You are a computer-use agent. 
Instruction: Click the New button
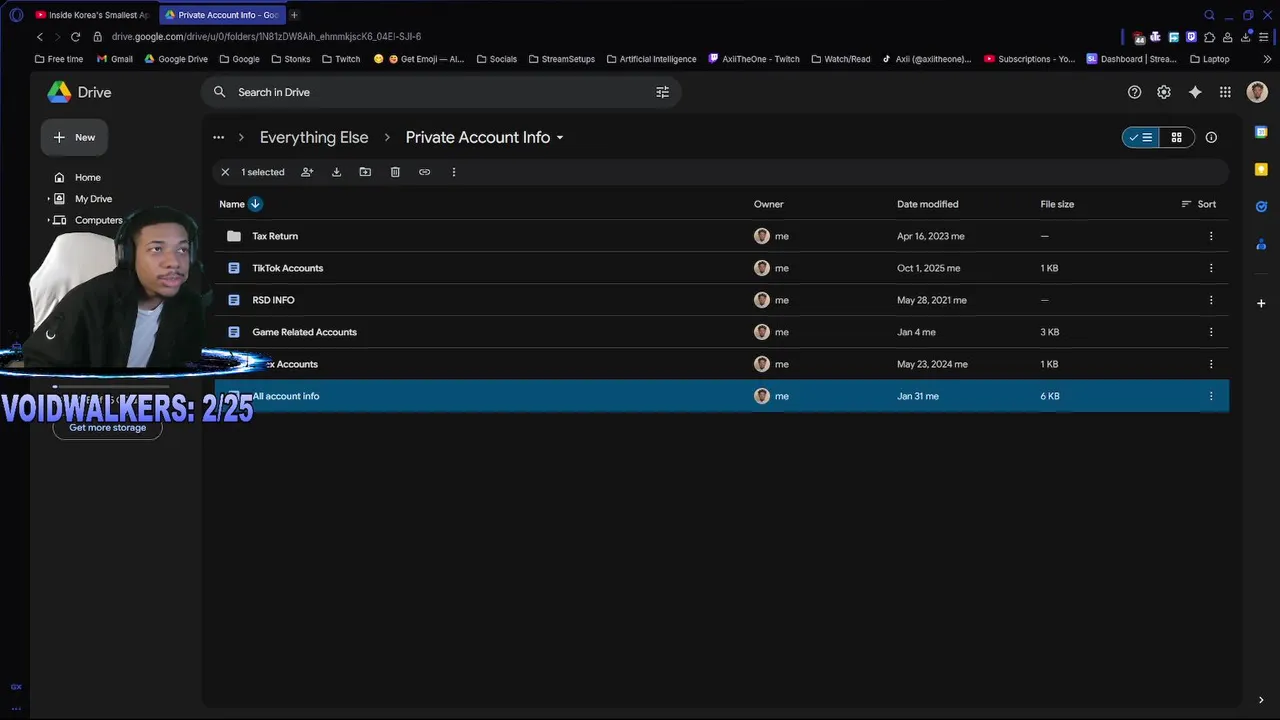pyautogui.click(x=74, y=137)
